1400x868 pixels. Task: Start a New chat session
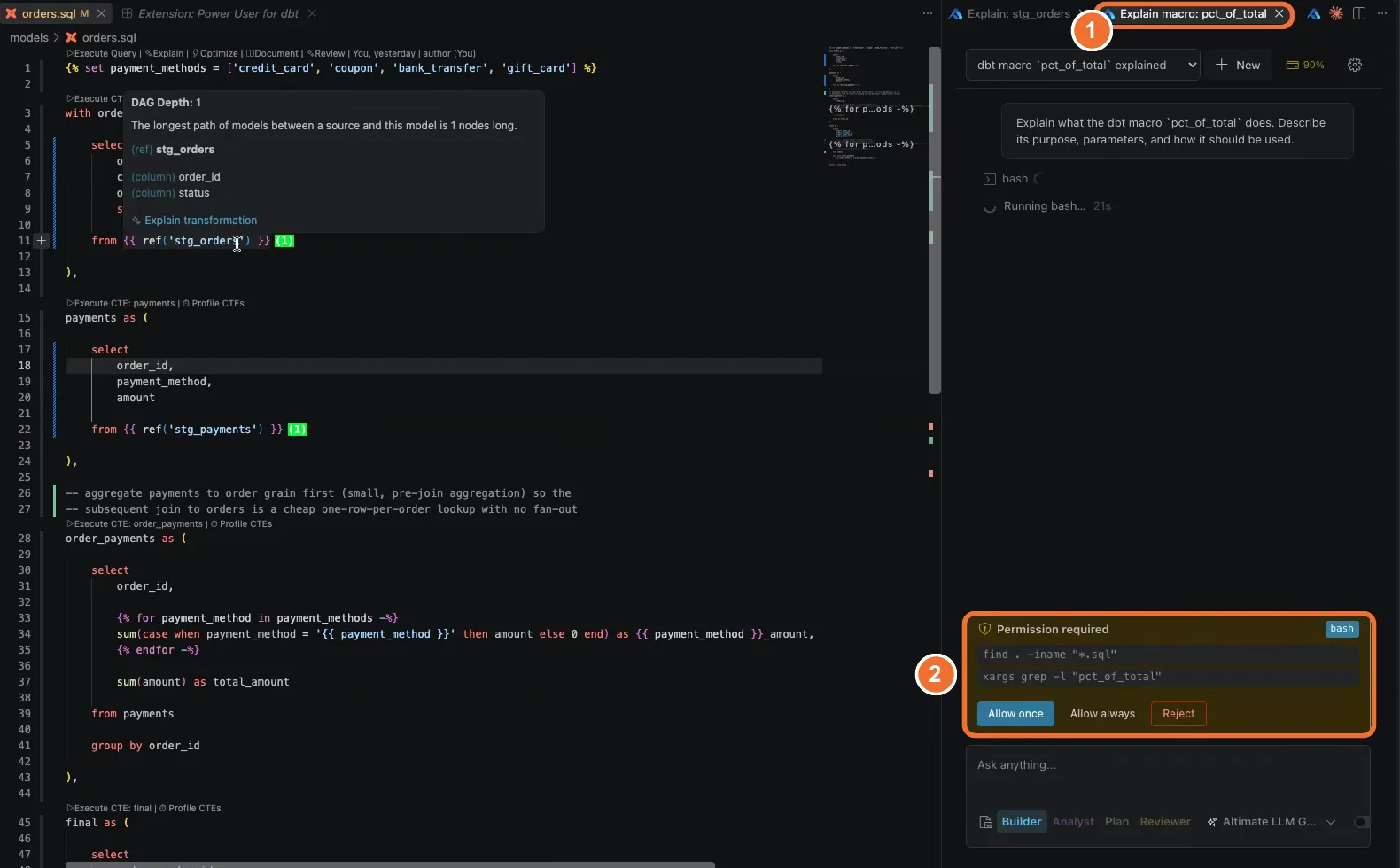click(x=1238, y=65)
